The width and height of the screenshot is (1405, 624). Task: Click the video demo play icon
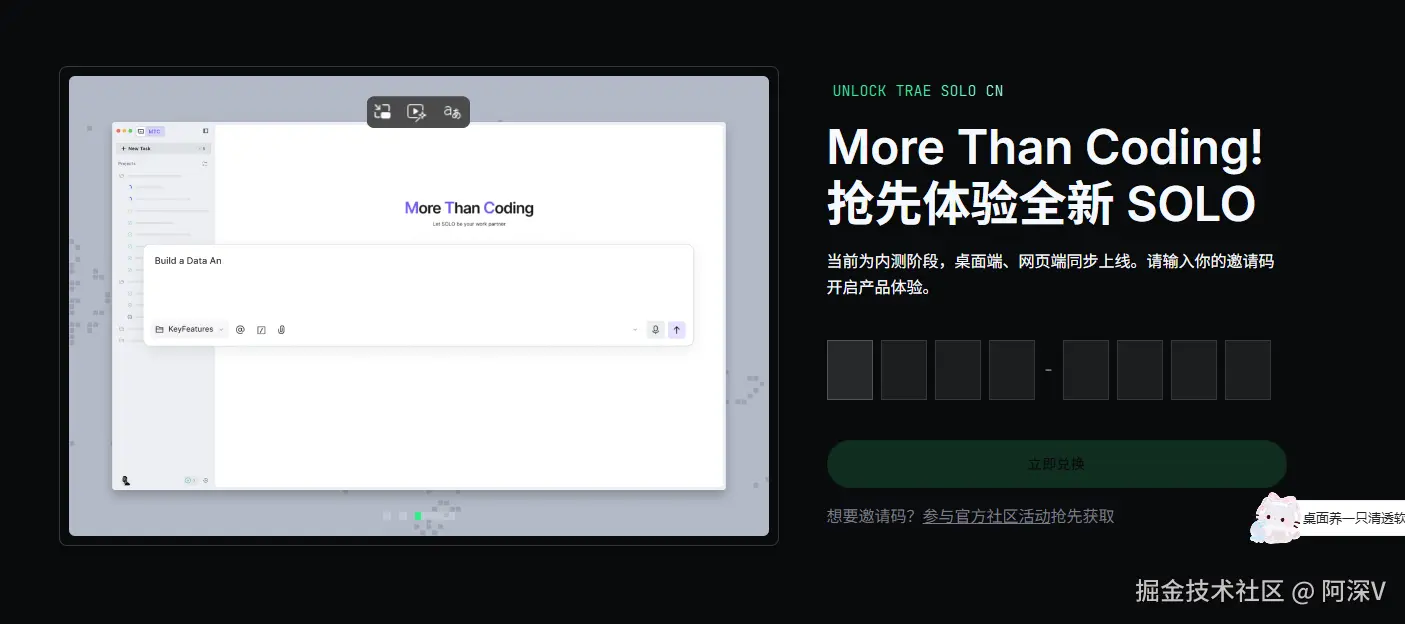(x=416, y=111)
